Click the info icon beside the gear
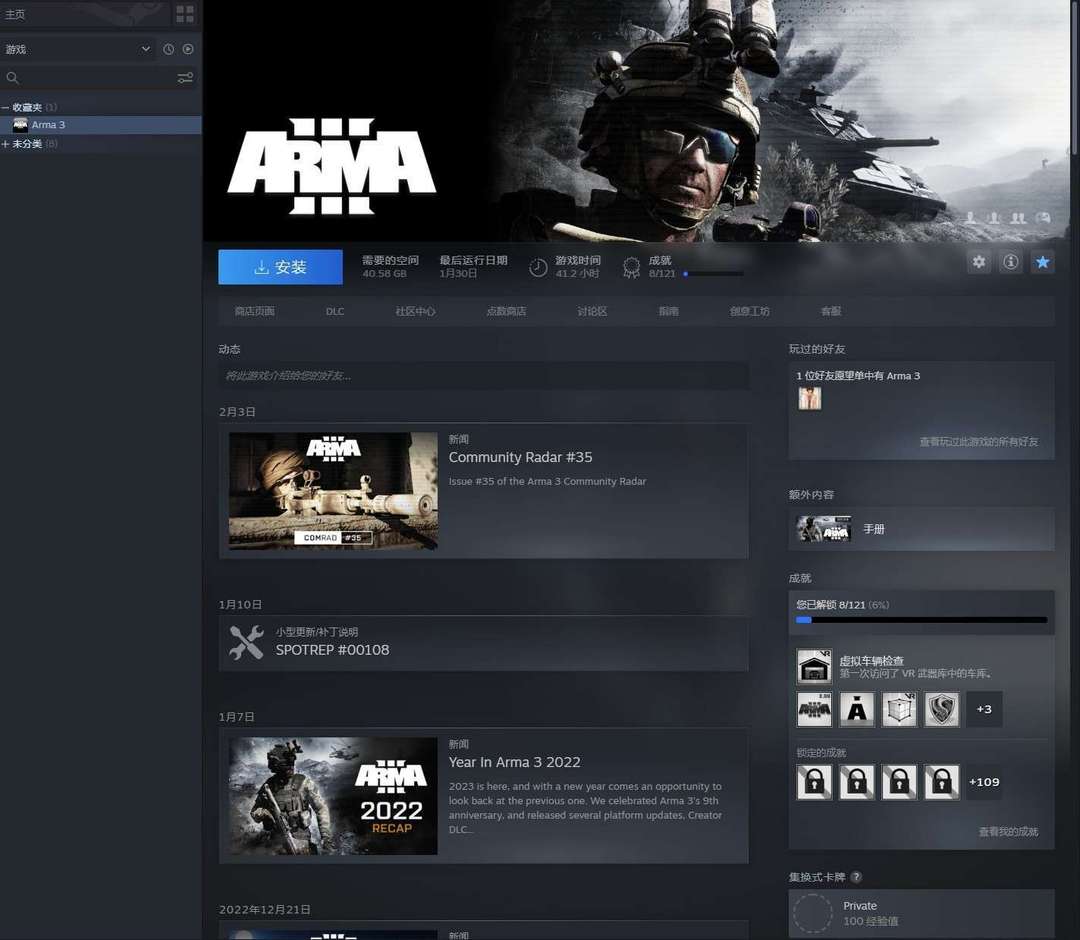The height and width of the screenshot is (940, 1080). coord(1011,262)
